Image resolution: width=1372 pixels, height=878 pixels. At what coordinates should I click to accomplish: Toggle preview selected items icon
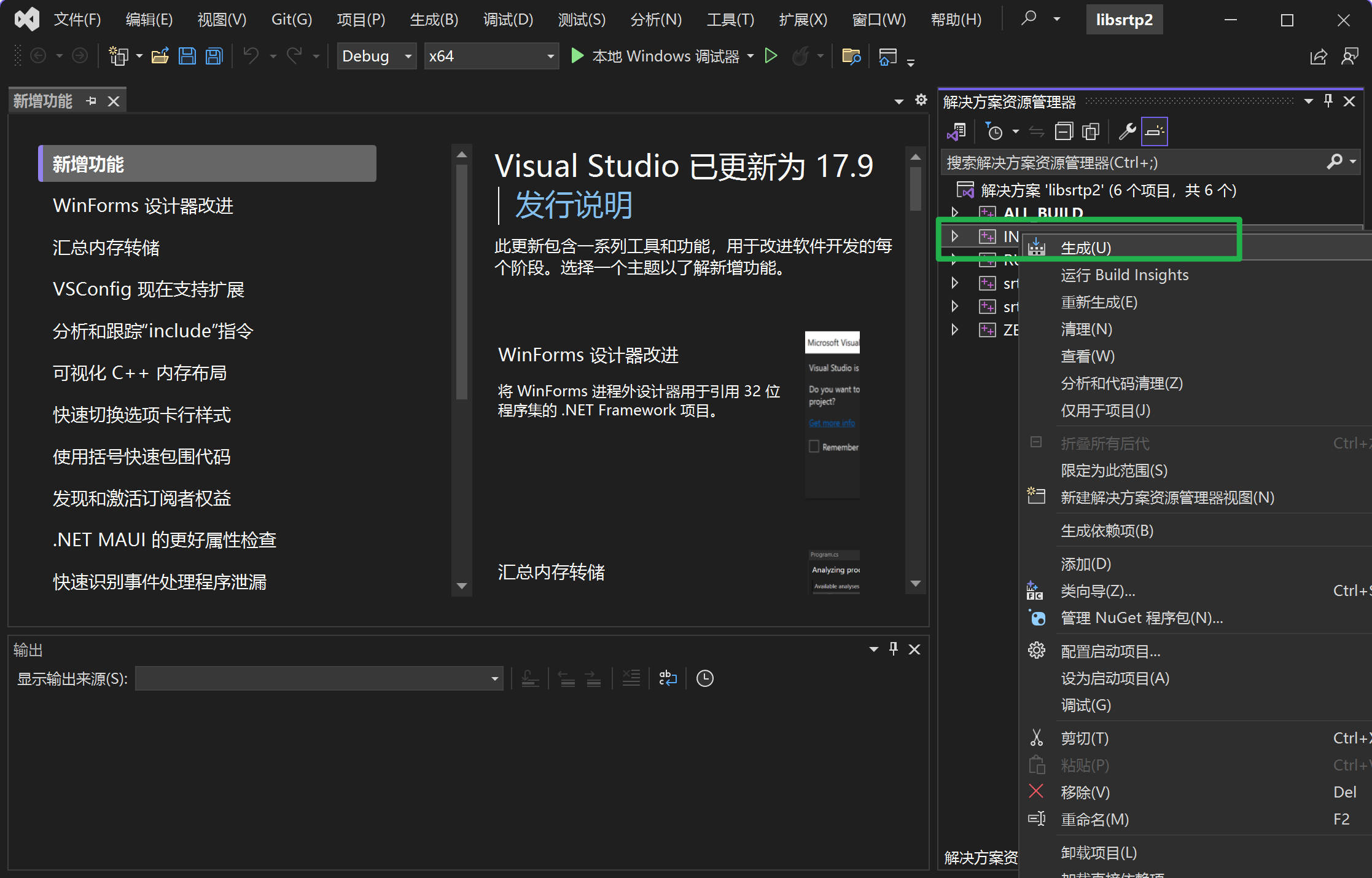click(x=1090, y=131)
